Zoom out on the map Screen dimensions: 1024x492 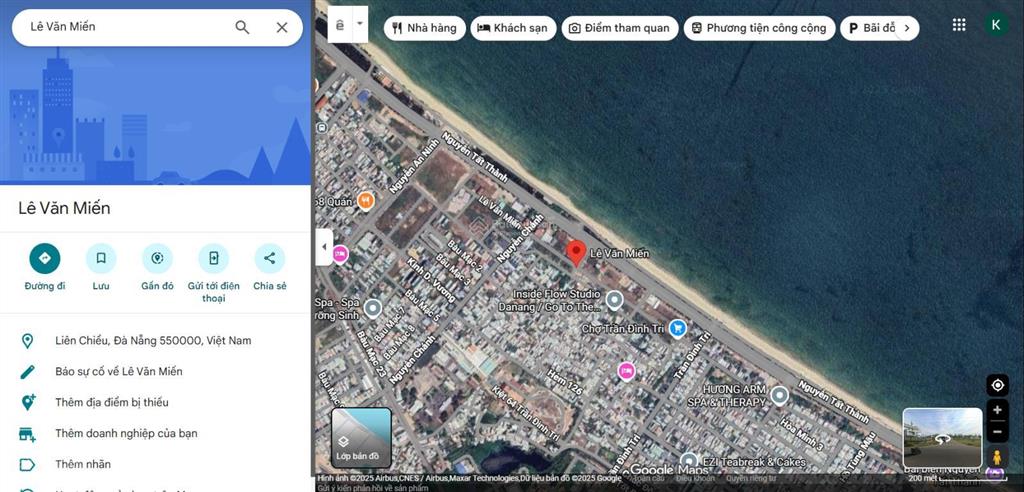[x=996, y=432]
